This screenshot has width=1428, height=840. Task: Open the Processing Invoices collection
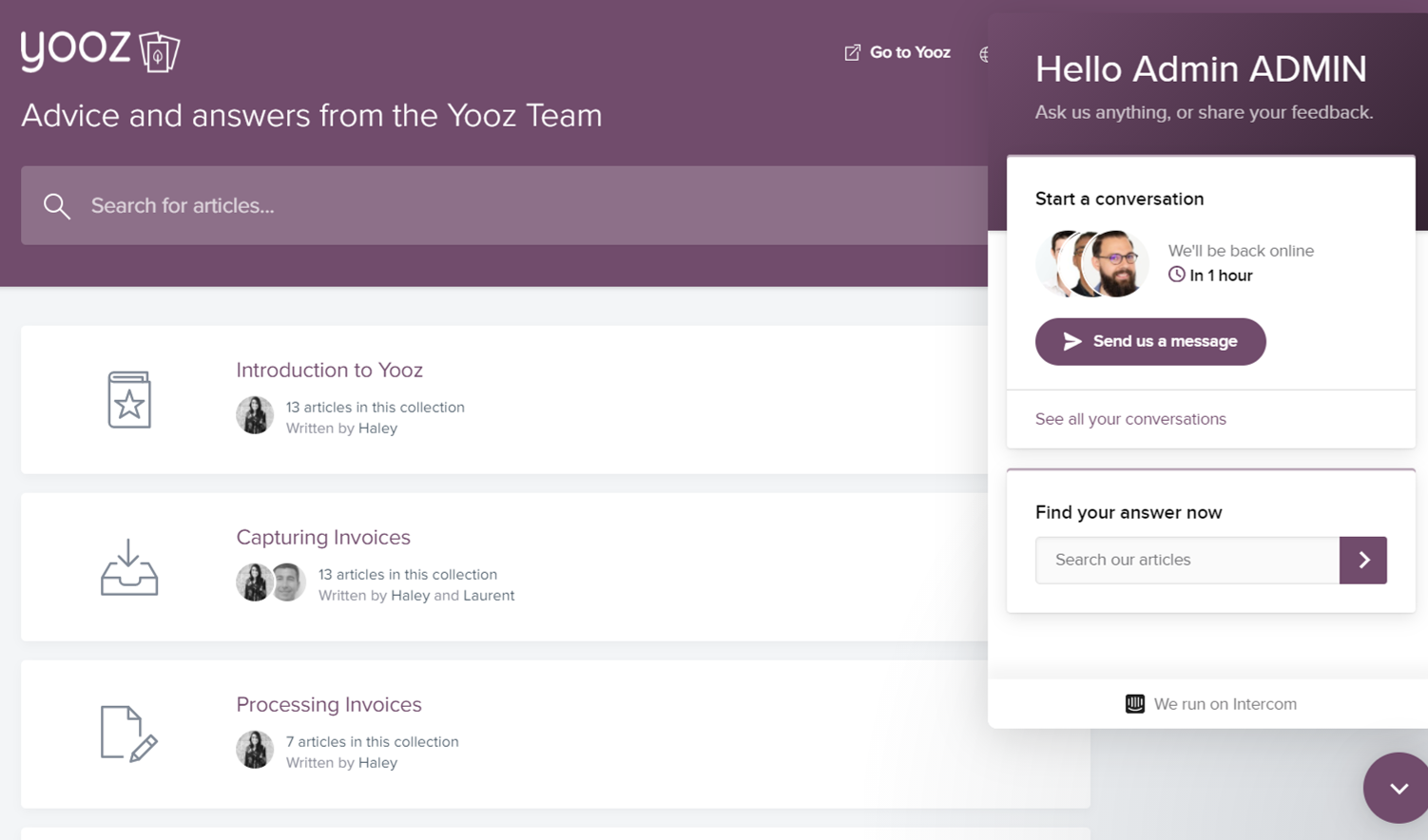pos(329,704)
